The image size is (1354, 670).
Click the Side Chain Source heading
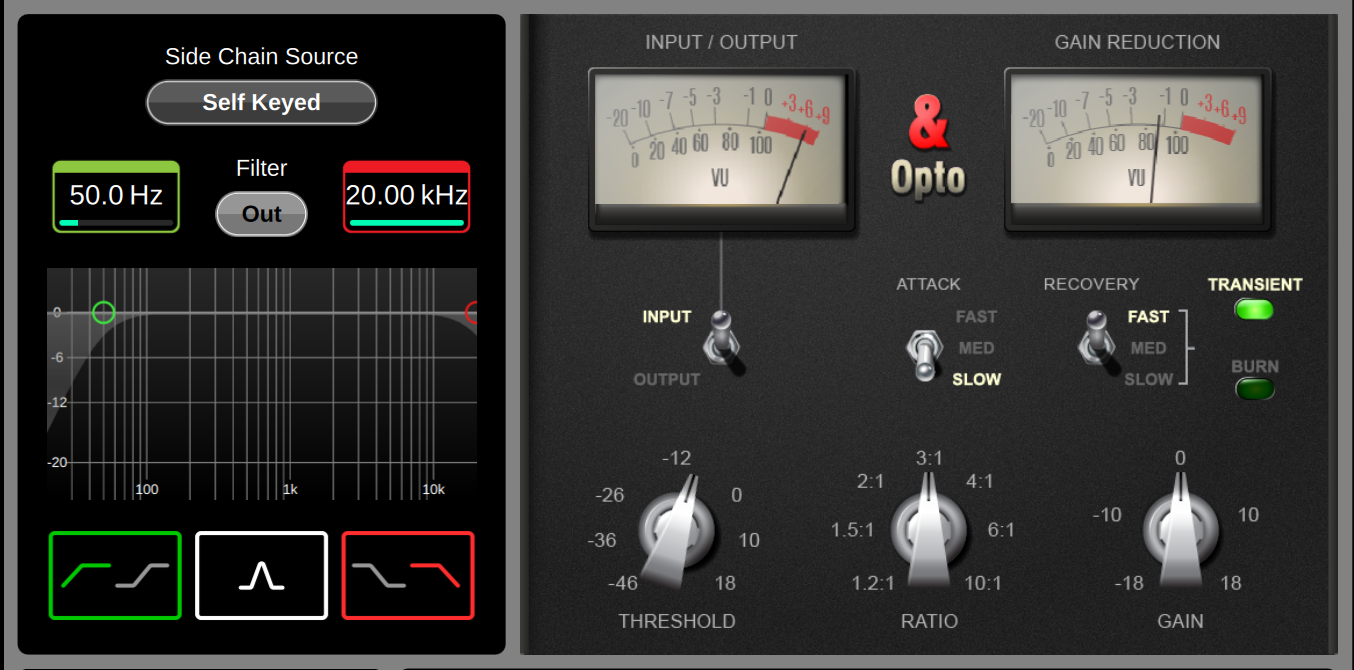(261, 57)
